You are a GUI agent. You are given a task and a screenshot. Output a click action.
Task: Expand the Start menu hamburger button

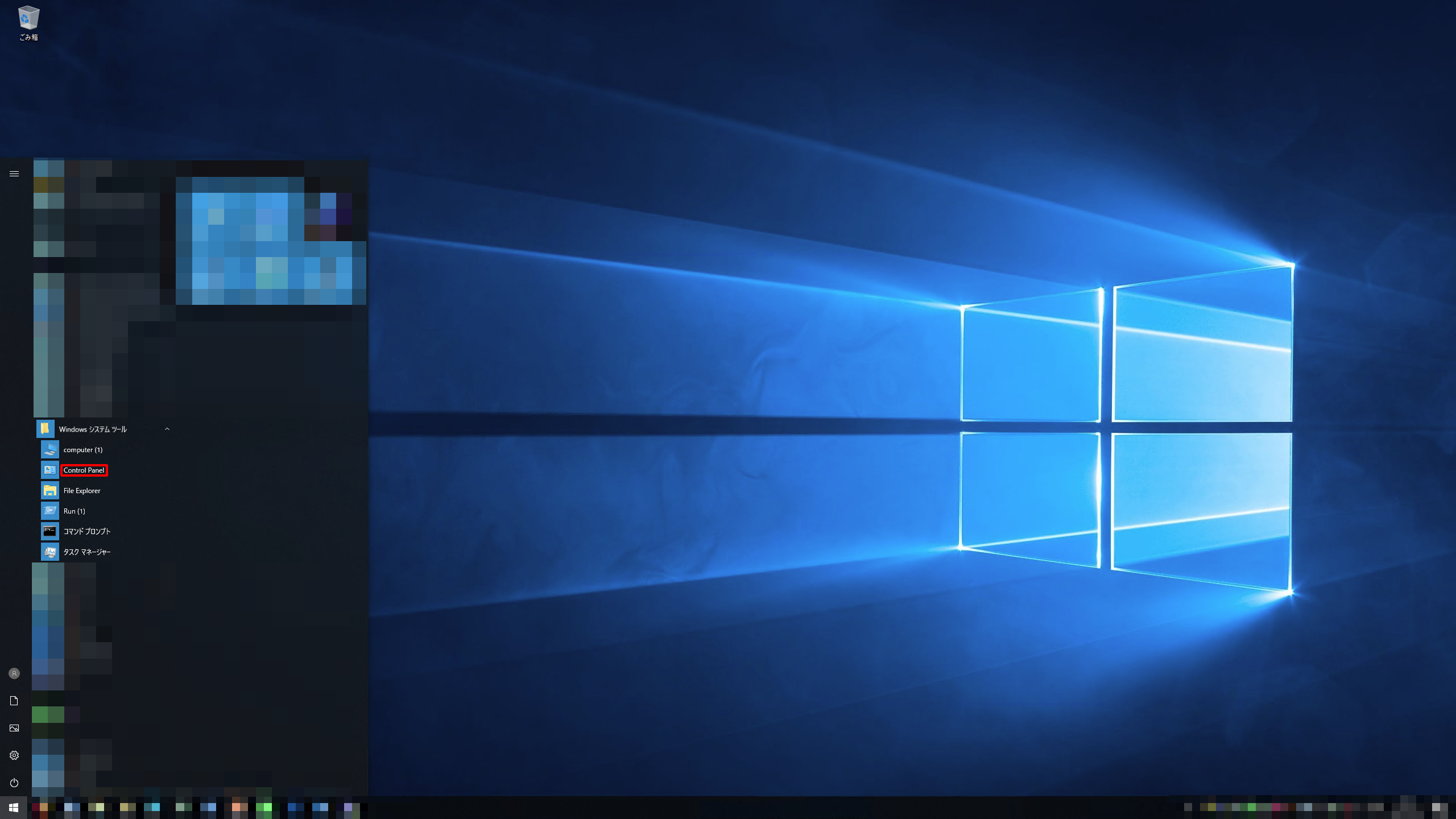pos(14,173)
